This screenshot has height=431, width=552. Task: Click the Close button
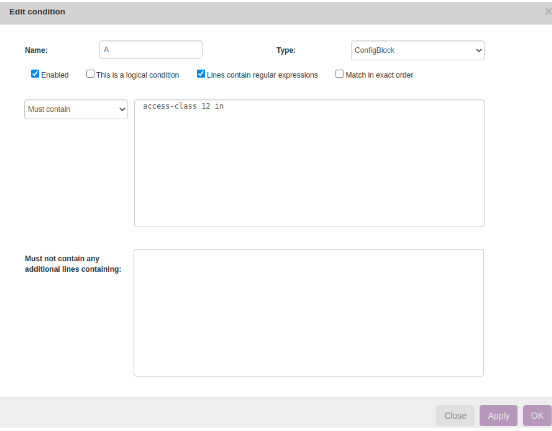coord(455,416)
